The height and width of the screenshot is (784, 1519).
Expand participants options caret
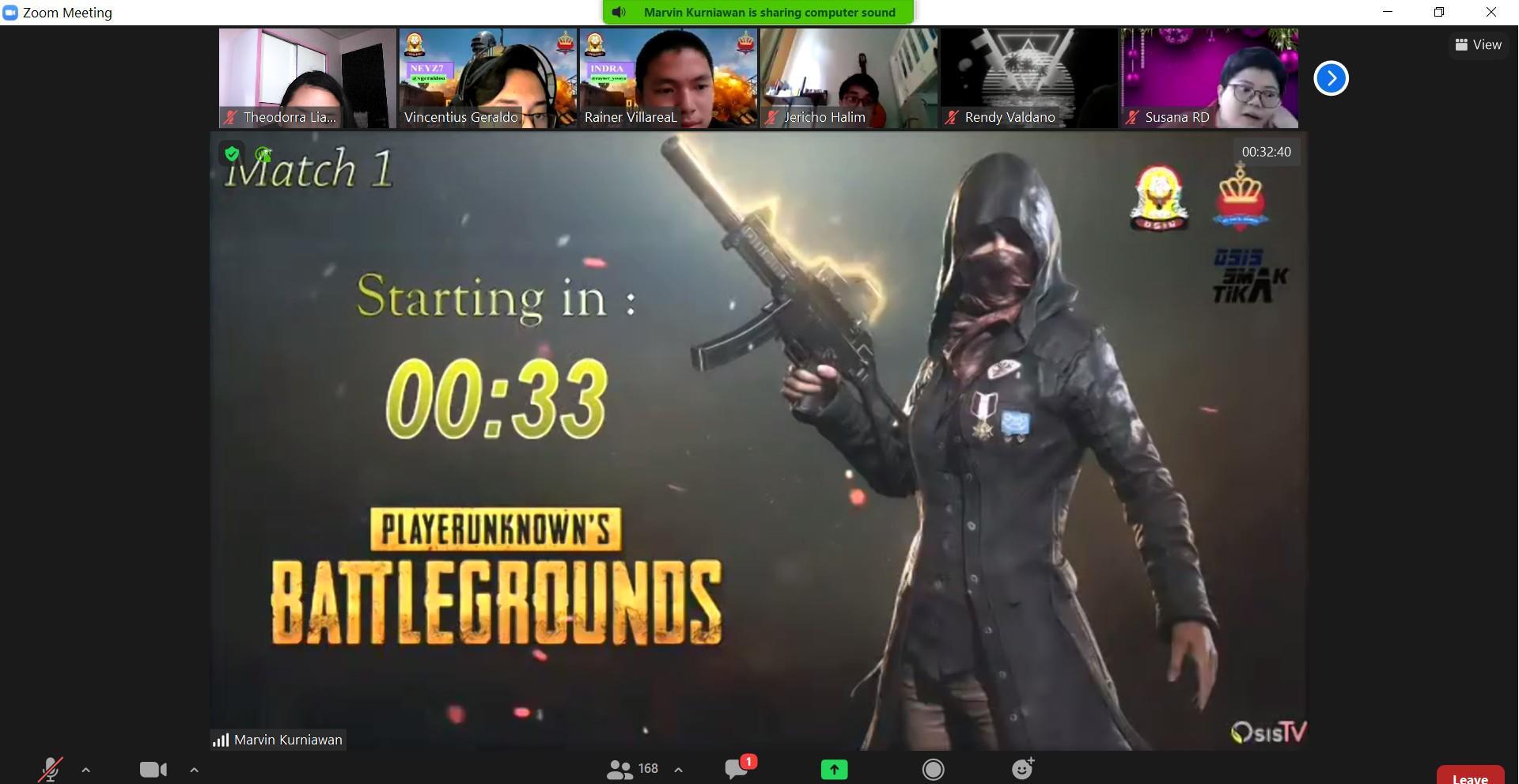pyautogui.click(x=678, y=769)
